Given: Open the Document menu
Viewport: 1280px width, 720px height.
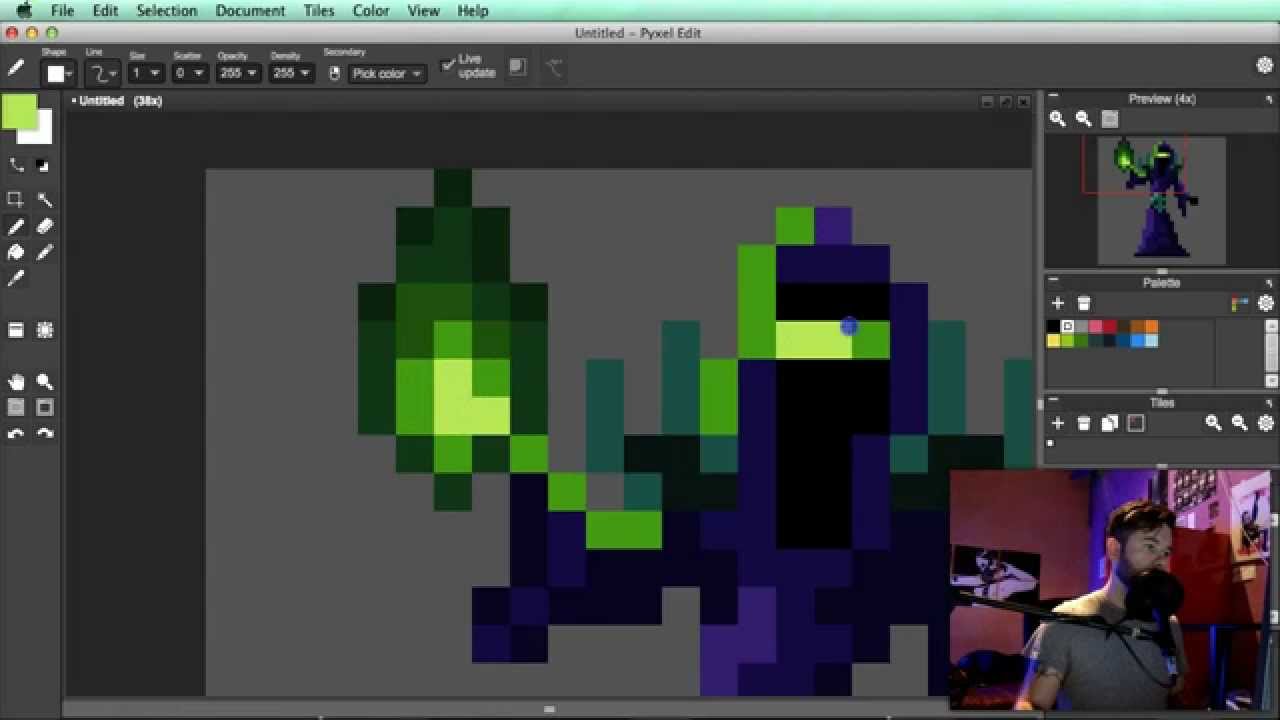Looking at the screenshot, I should [x=250, y=10].
